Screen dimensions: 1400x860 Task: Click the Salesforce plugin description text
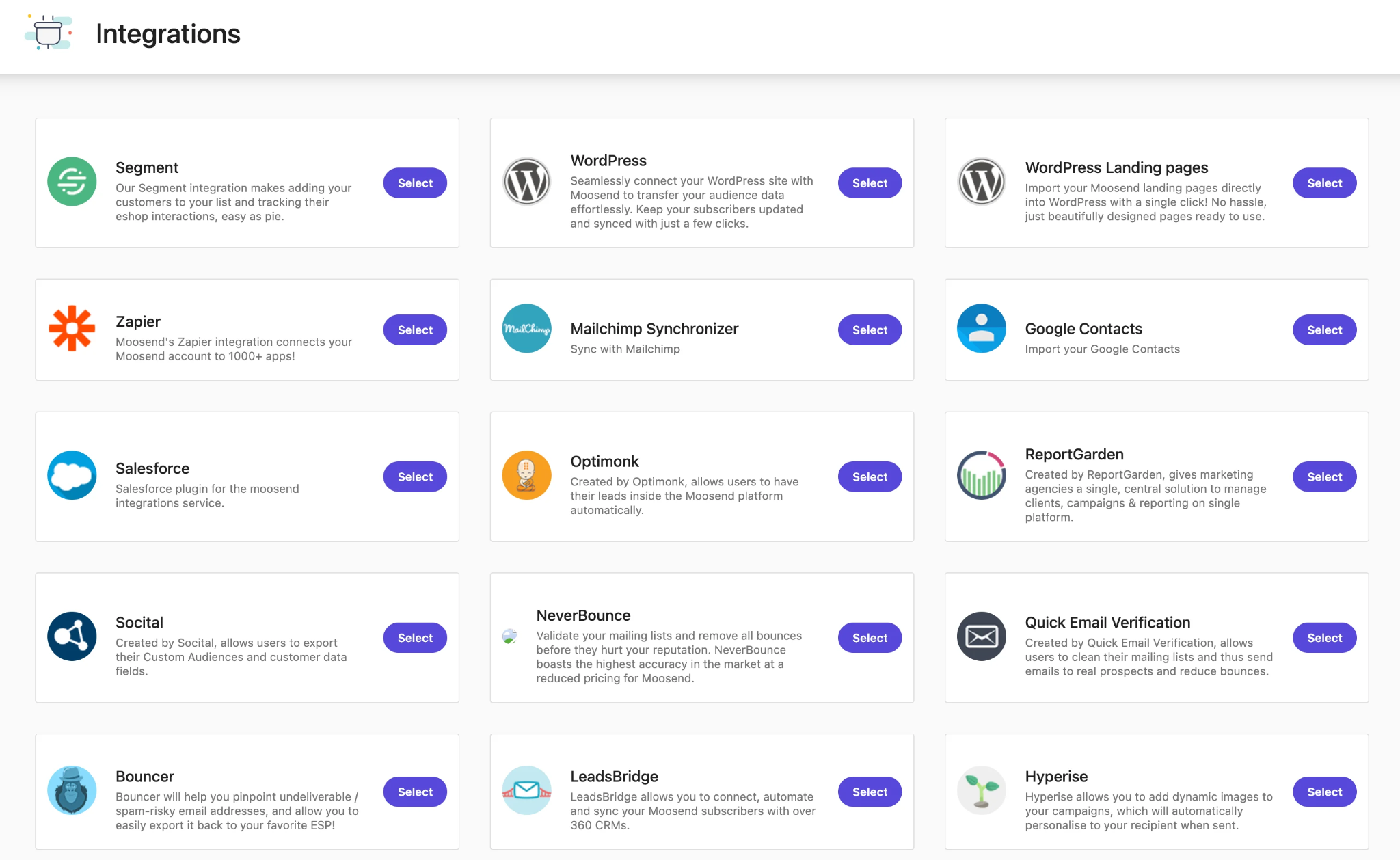(x=207, y=496)
